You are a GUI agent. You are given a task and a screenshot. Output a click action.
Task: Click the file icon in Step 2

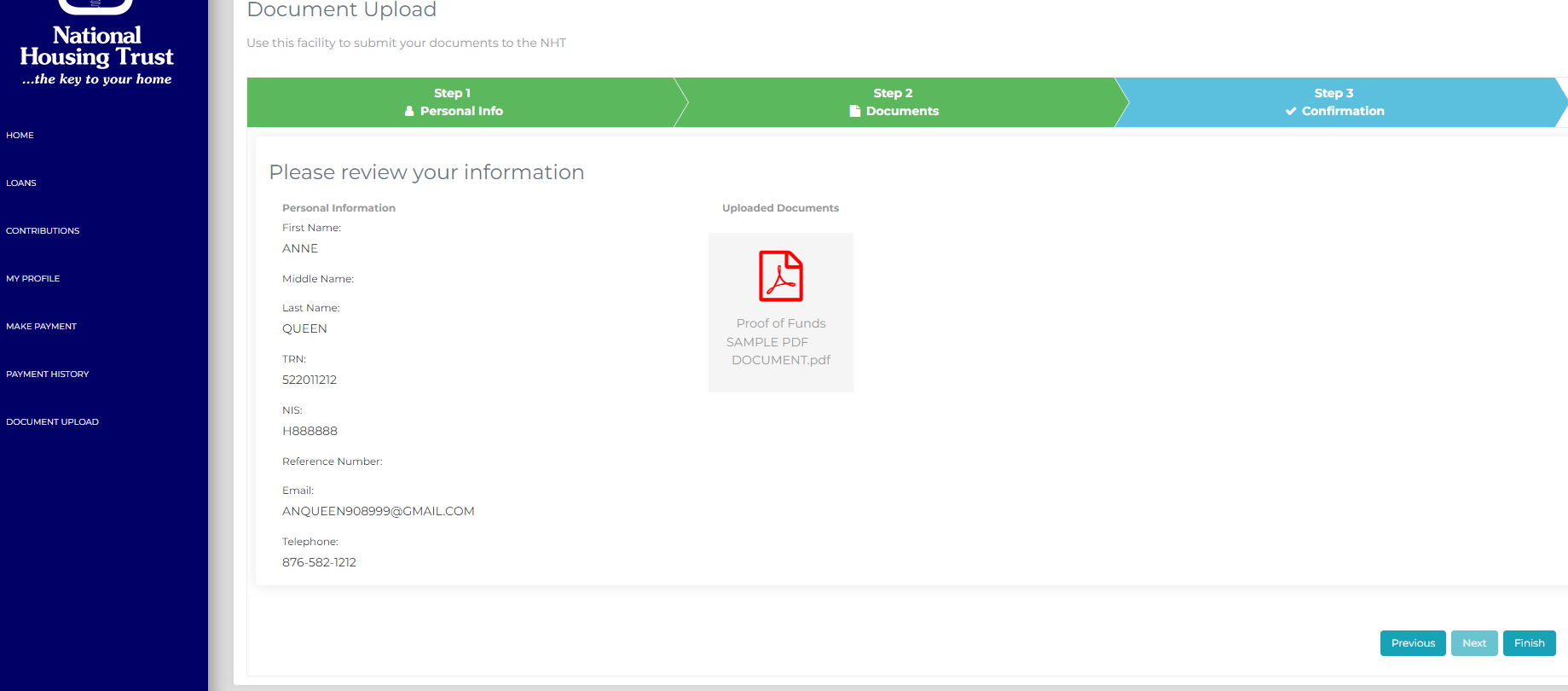pos(854,111)
